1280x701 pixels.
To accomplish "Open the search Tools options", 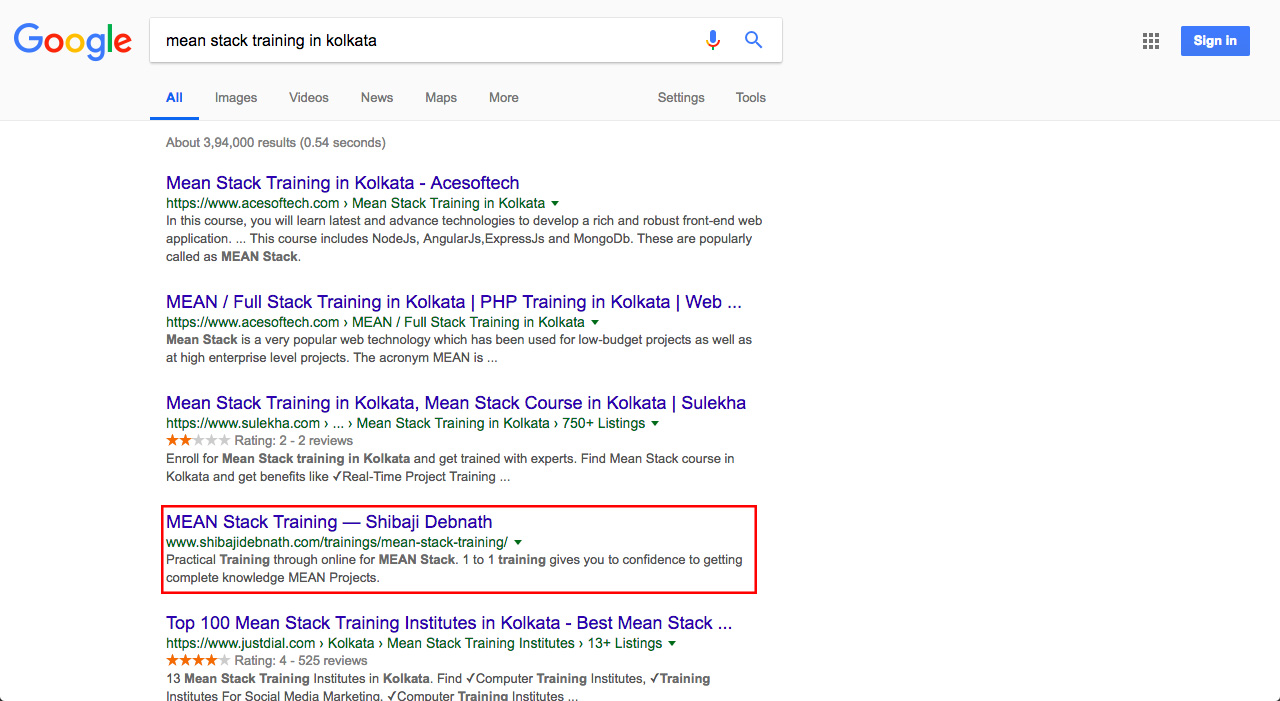I will coord(751,98).
